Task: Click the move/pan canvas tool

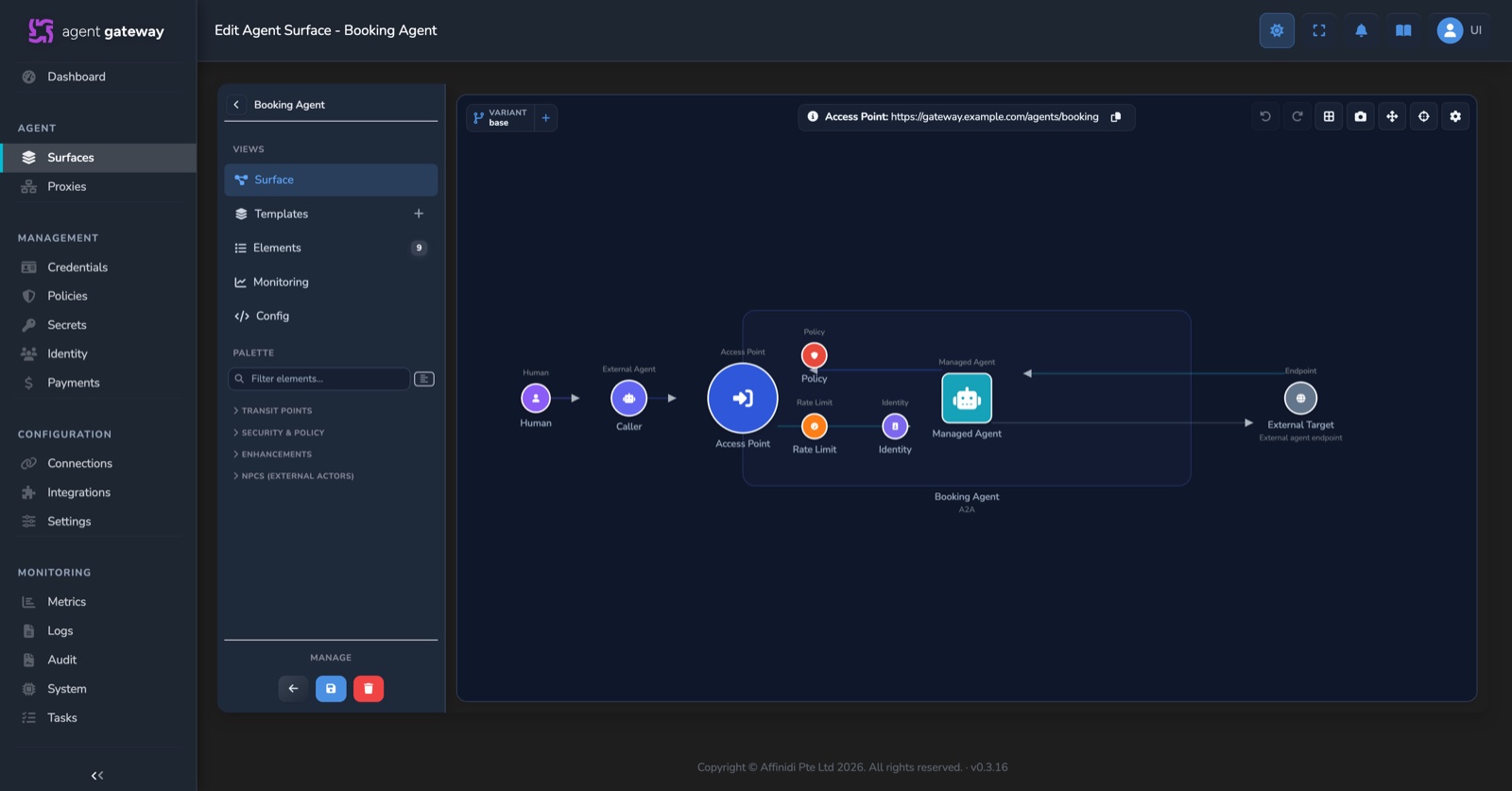Action: (x=1392, y=116)
